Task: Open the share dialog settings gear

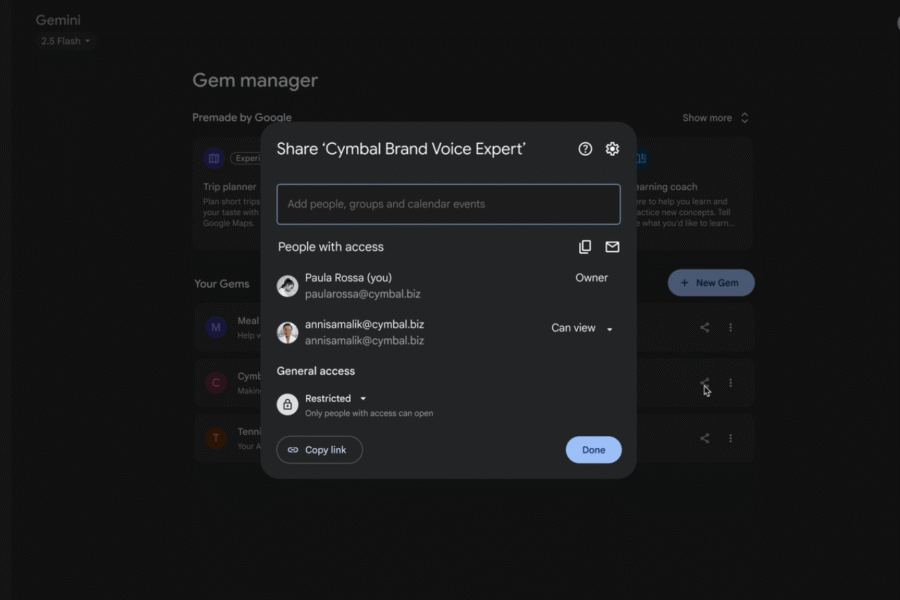Action: point(612,148)
